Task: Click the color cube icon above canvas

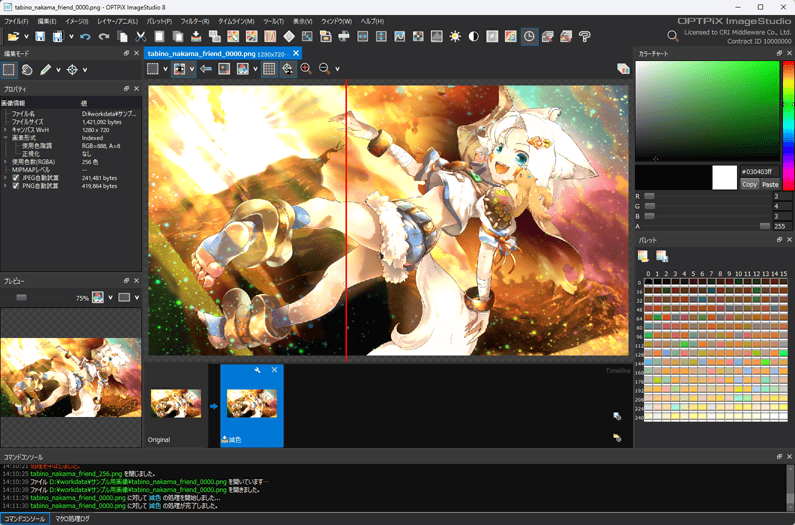Action: pos(623,69)
